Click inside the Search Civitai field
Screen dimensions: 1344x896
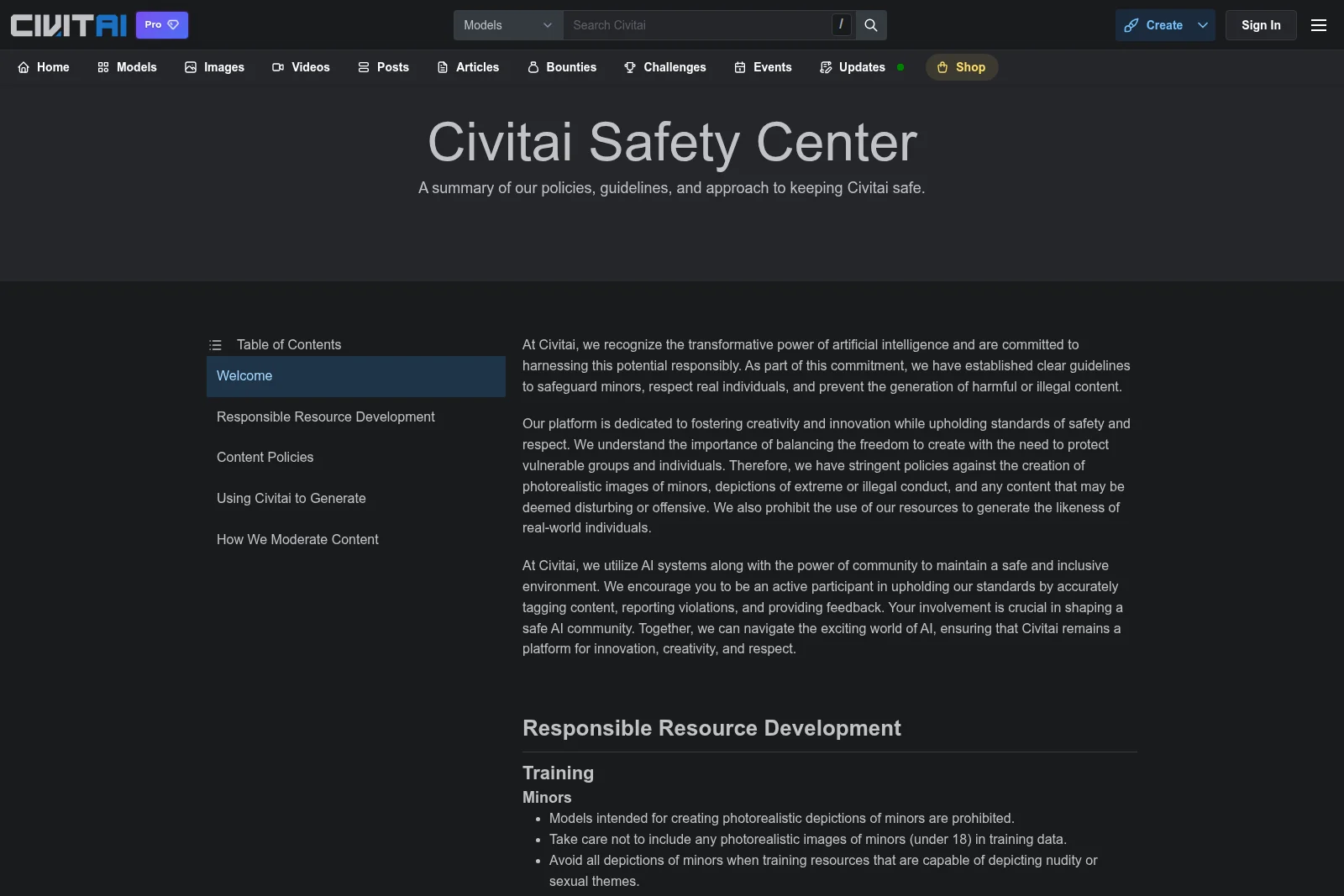[x=697, y=25]
